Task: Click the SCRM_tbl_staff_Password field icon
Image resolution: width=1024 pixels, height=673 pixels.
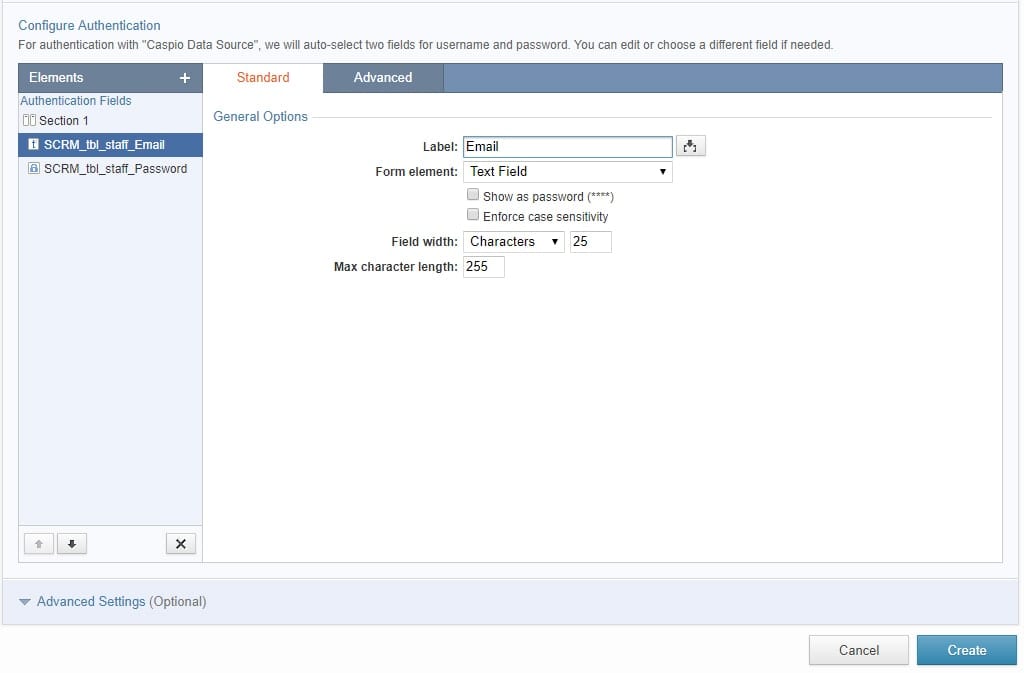Action: tap(33, 169)
